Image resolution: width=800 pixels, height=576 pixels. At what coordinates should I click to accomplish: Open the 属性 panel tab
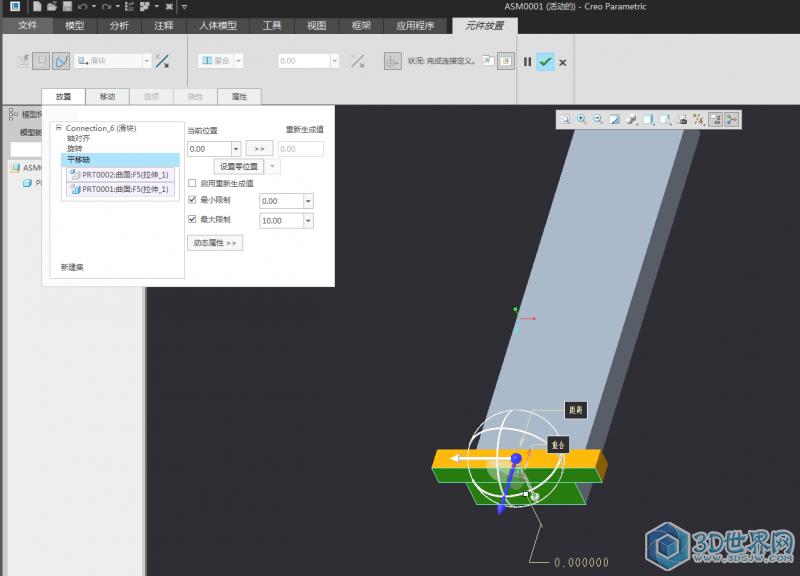[239, 96]
